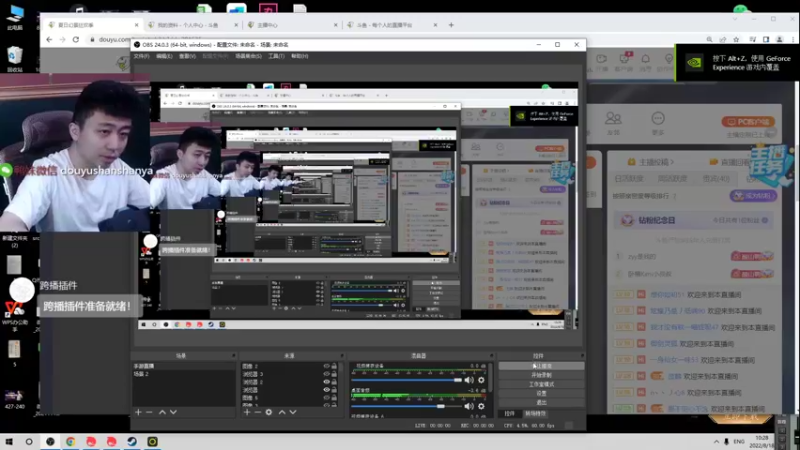Click 退出 exit button in OBS
This screenshot has width=800, height=450.
[x=541, y=403]
